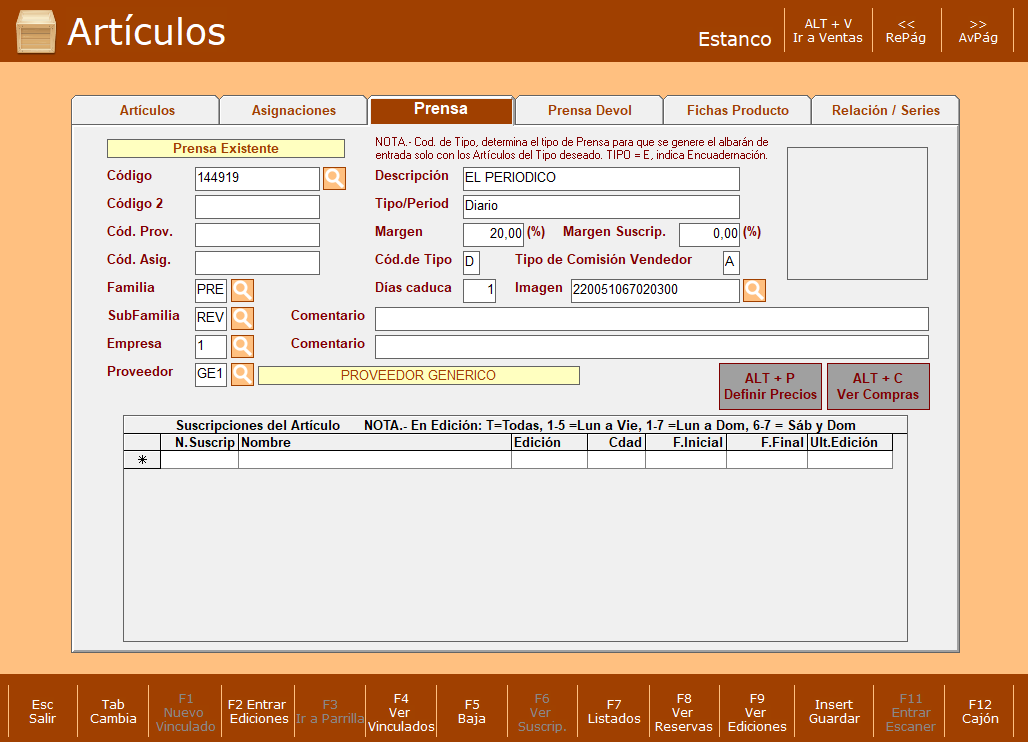1028x742 pixels.
Task: Click the Código 2 input field
Action: coord(257,206)
